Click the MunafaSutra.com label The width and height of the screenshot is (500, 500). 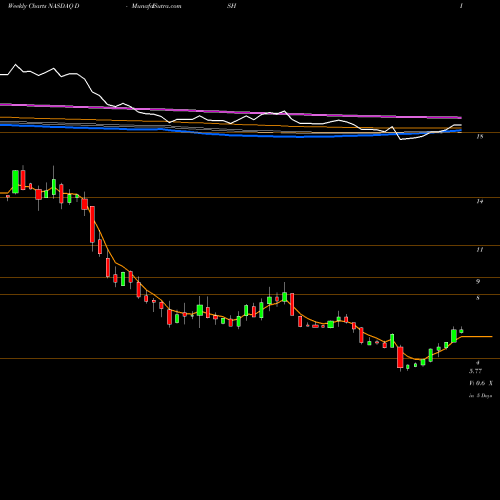(156, 6)
